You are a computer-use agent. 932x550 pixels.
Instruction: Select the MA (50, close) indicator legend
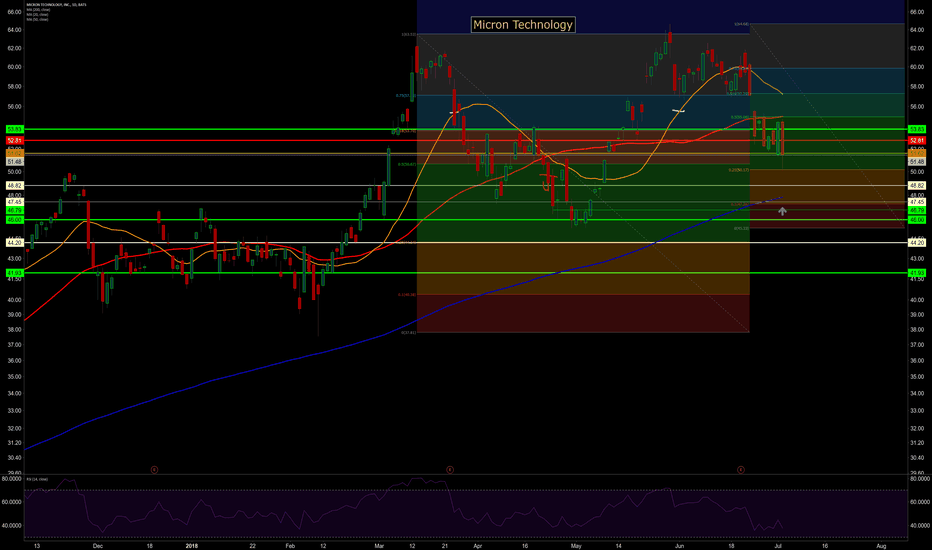click(37, 20)
